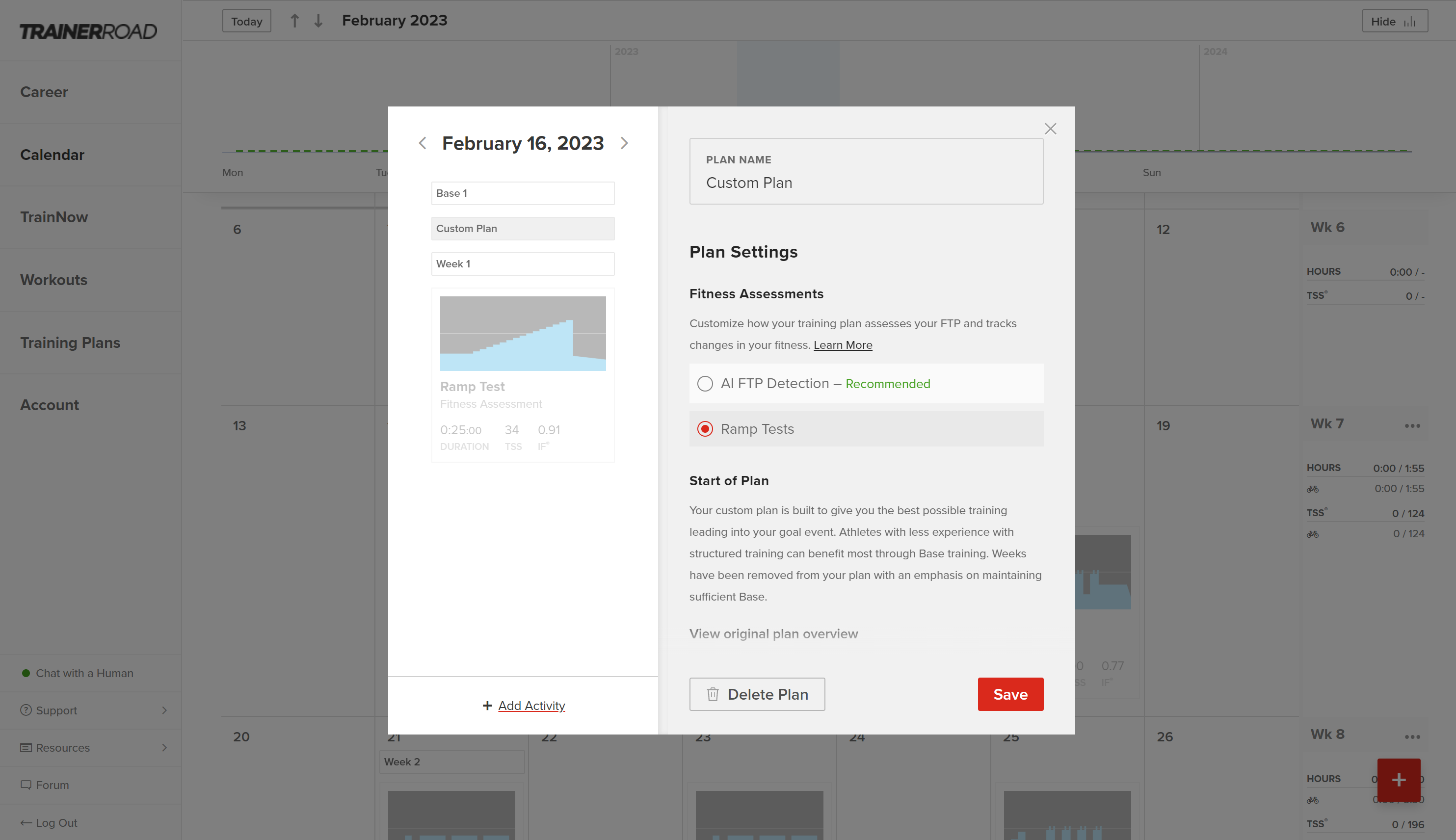Click calendar day 12
1456x840 pixels.
point(1163,230)
